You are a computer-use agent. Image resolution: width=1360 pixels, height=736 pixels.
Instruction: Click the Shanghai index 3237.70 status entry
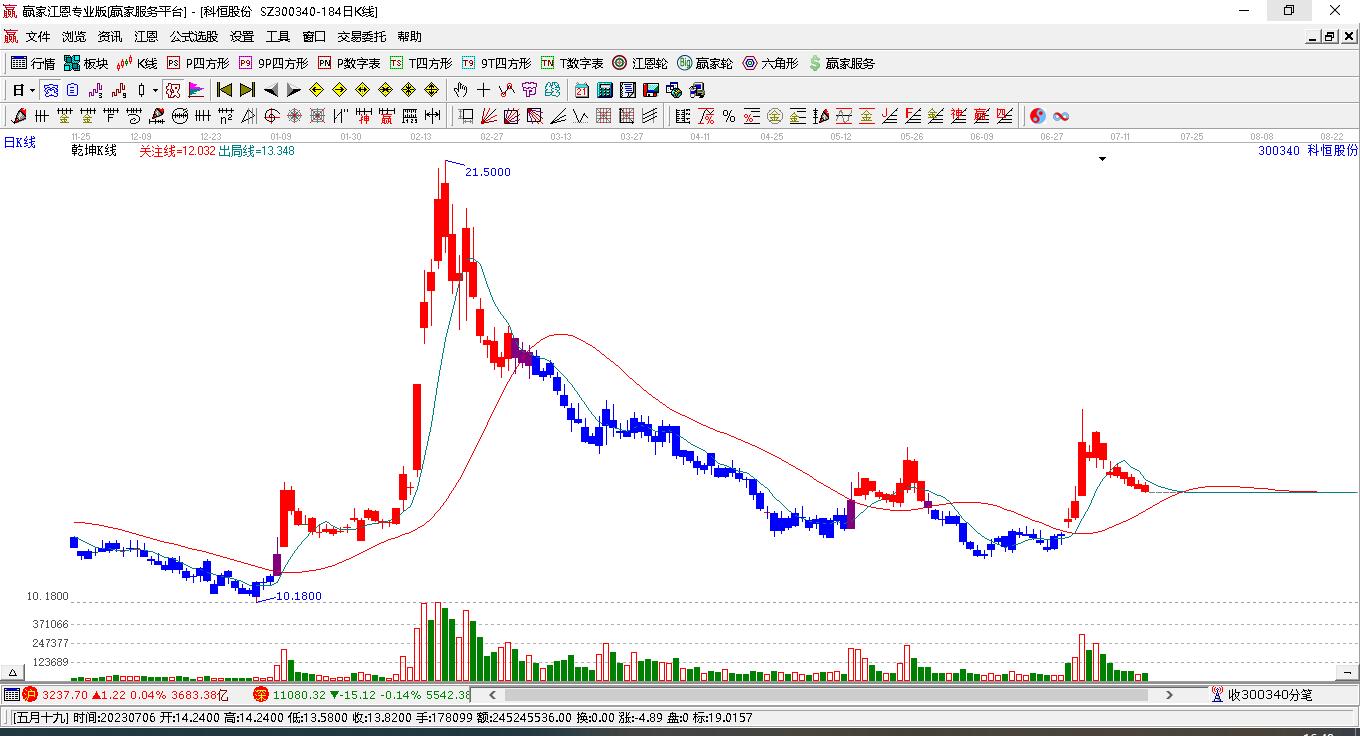126,694
